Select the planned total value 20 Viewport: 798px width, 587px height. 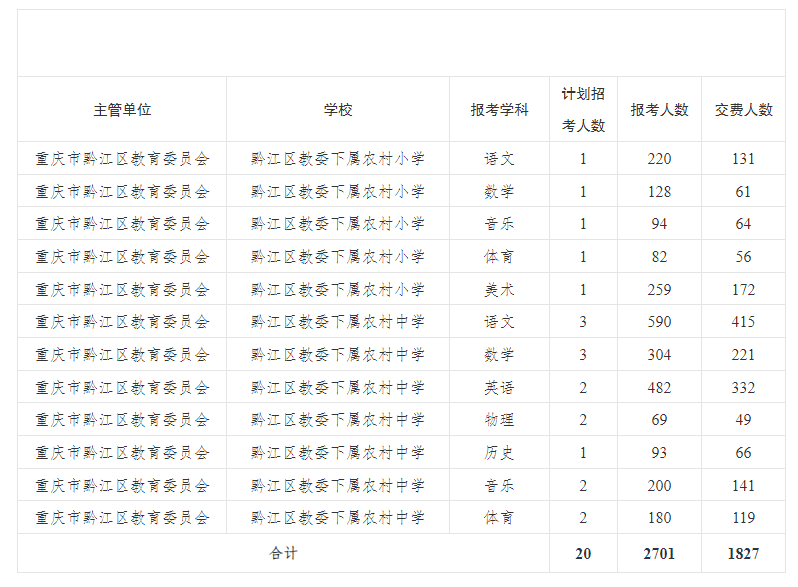(583, 553)
